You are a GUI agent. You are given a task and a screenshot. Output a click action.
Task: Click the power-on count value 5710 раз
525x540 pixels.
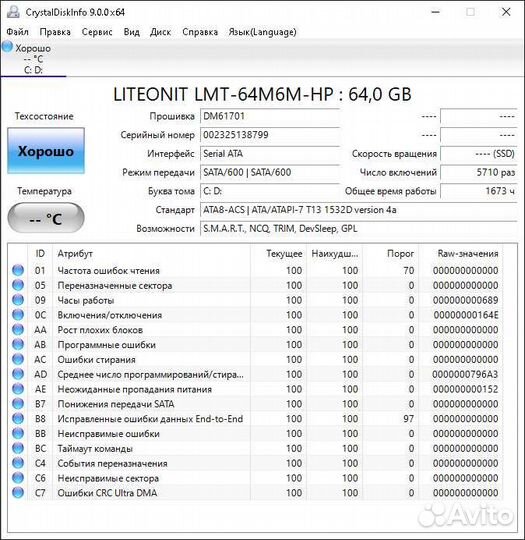pyautogui.click(x=479, y=172)
